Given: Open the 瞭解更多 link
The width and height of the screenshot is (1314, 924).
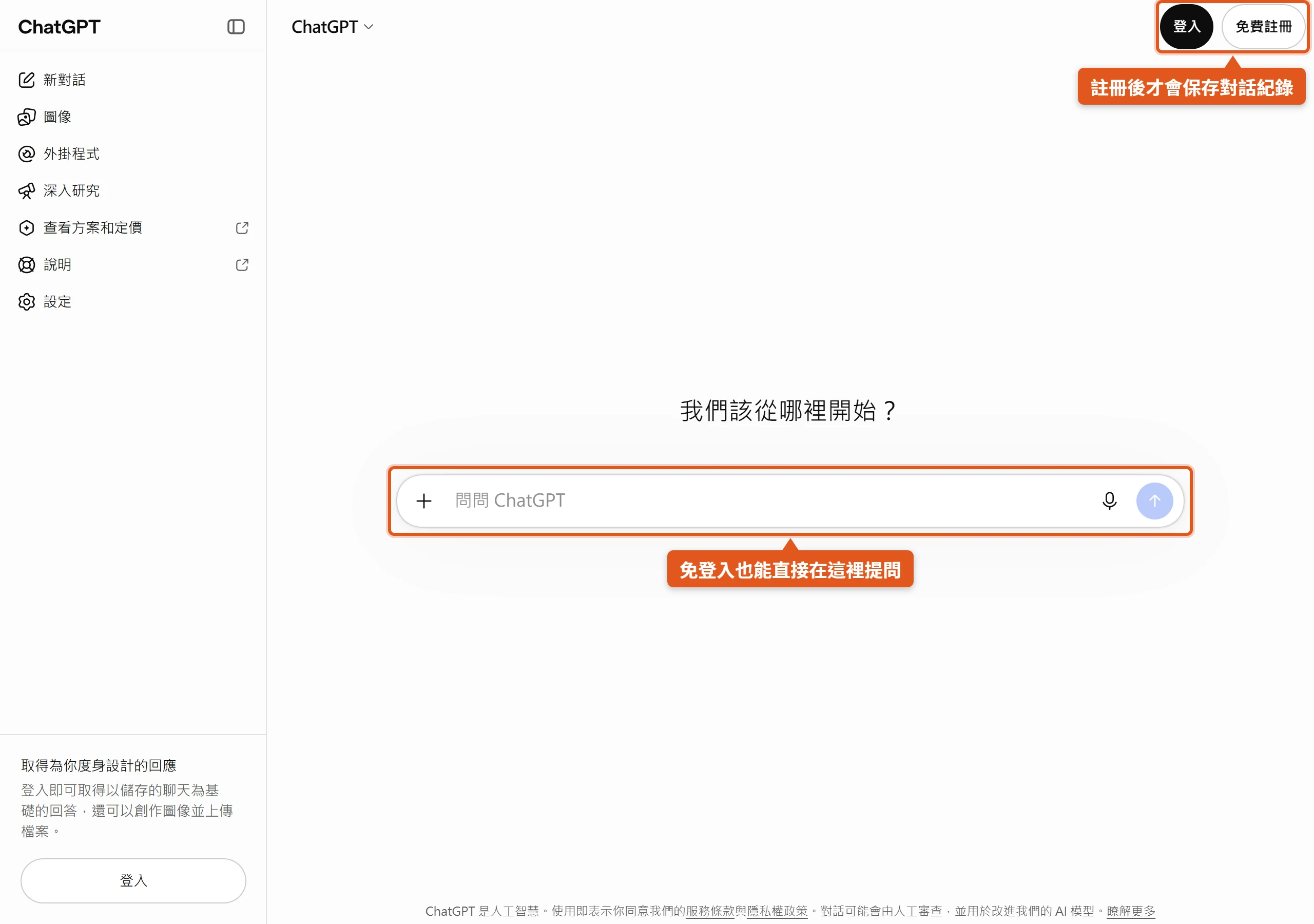Looking at the screenshot, I should click(1131, 911).
